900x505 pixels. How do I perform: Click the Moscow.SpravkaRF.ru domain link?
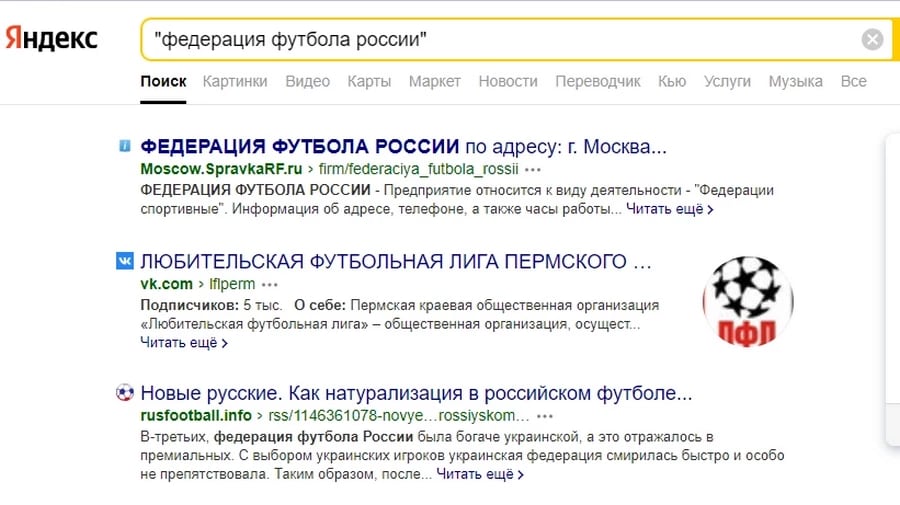click(x=221, y=169)
